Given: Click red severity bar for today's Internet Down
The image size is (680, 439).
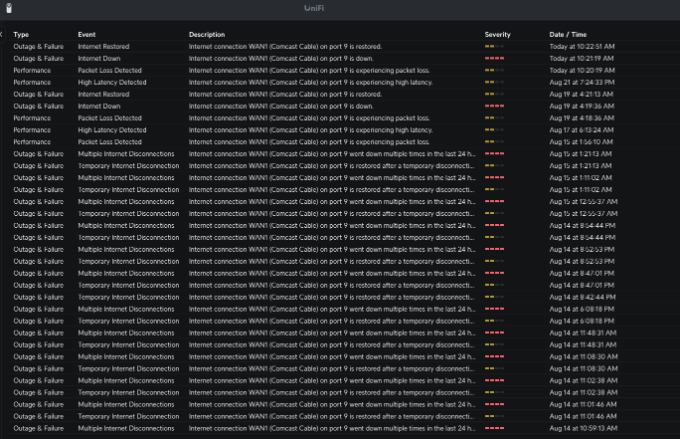Looking at the screenshot, I should (494, 59).
